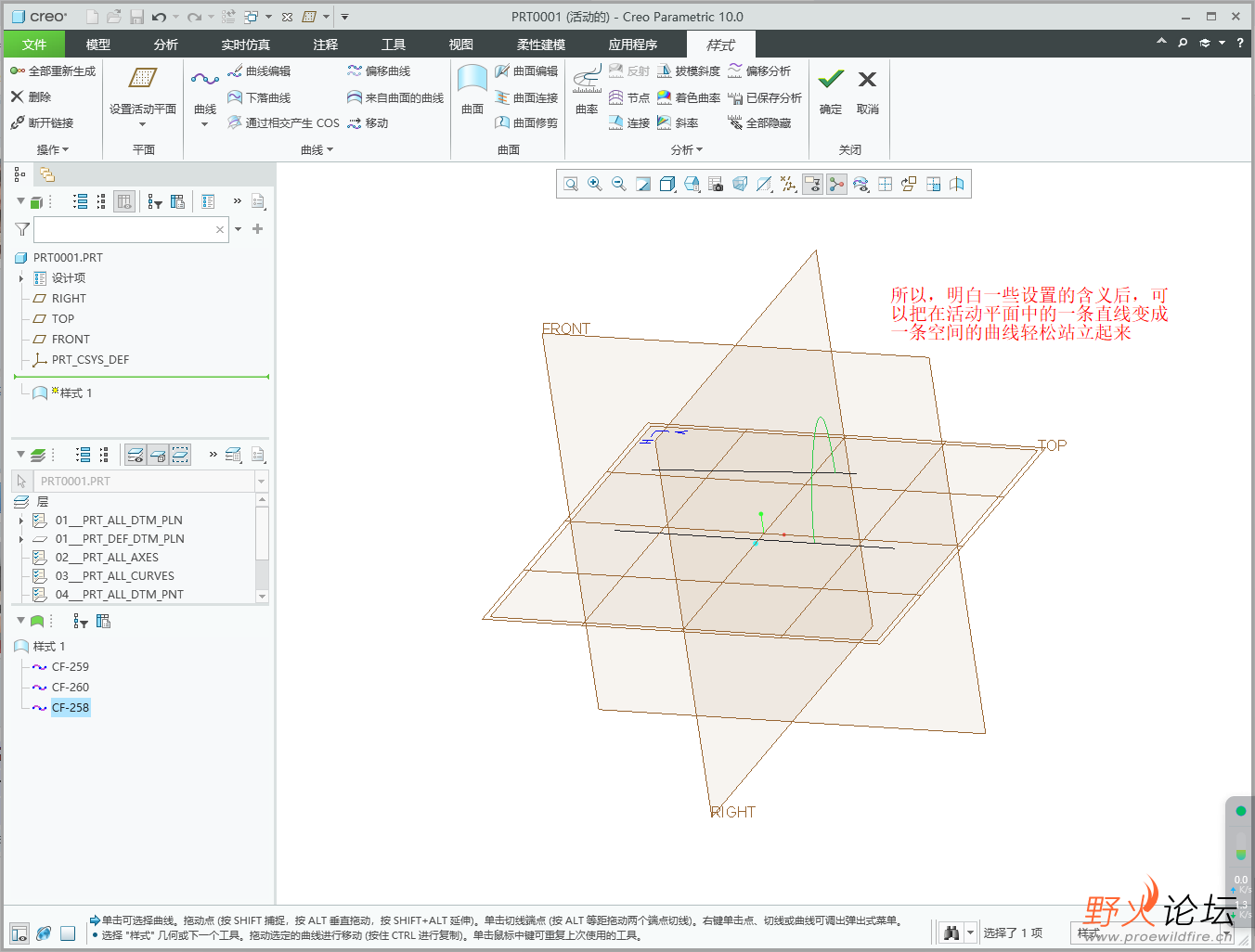The height and width of the screenshot is (952, 1255).
Task: Open the 柔性建模 tab
Action: (x=541, y=45)
